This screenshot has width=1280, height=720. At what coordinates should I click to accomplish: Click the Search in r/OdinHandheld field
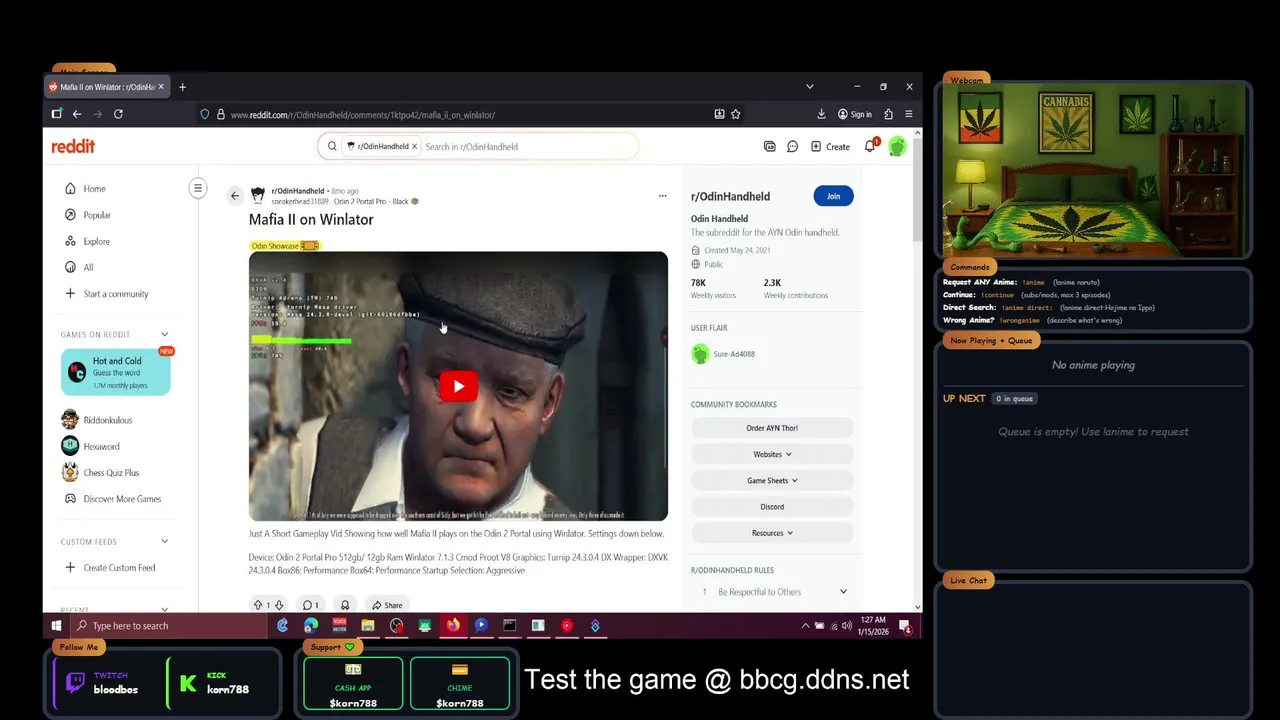[x=528, y=146]
